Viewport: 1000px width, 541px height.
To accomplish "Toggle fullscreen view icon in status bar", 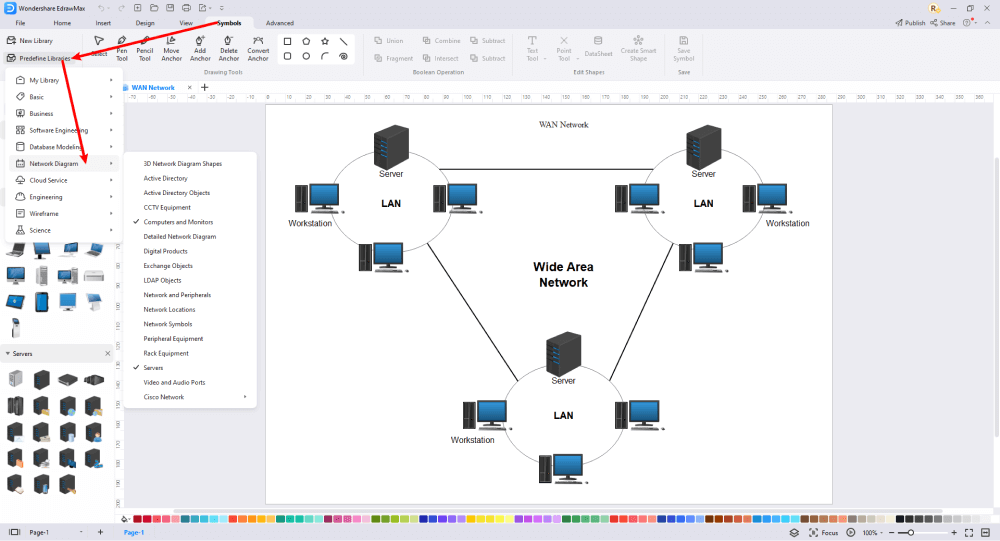I will click(969, 532).
